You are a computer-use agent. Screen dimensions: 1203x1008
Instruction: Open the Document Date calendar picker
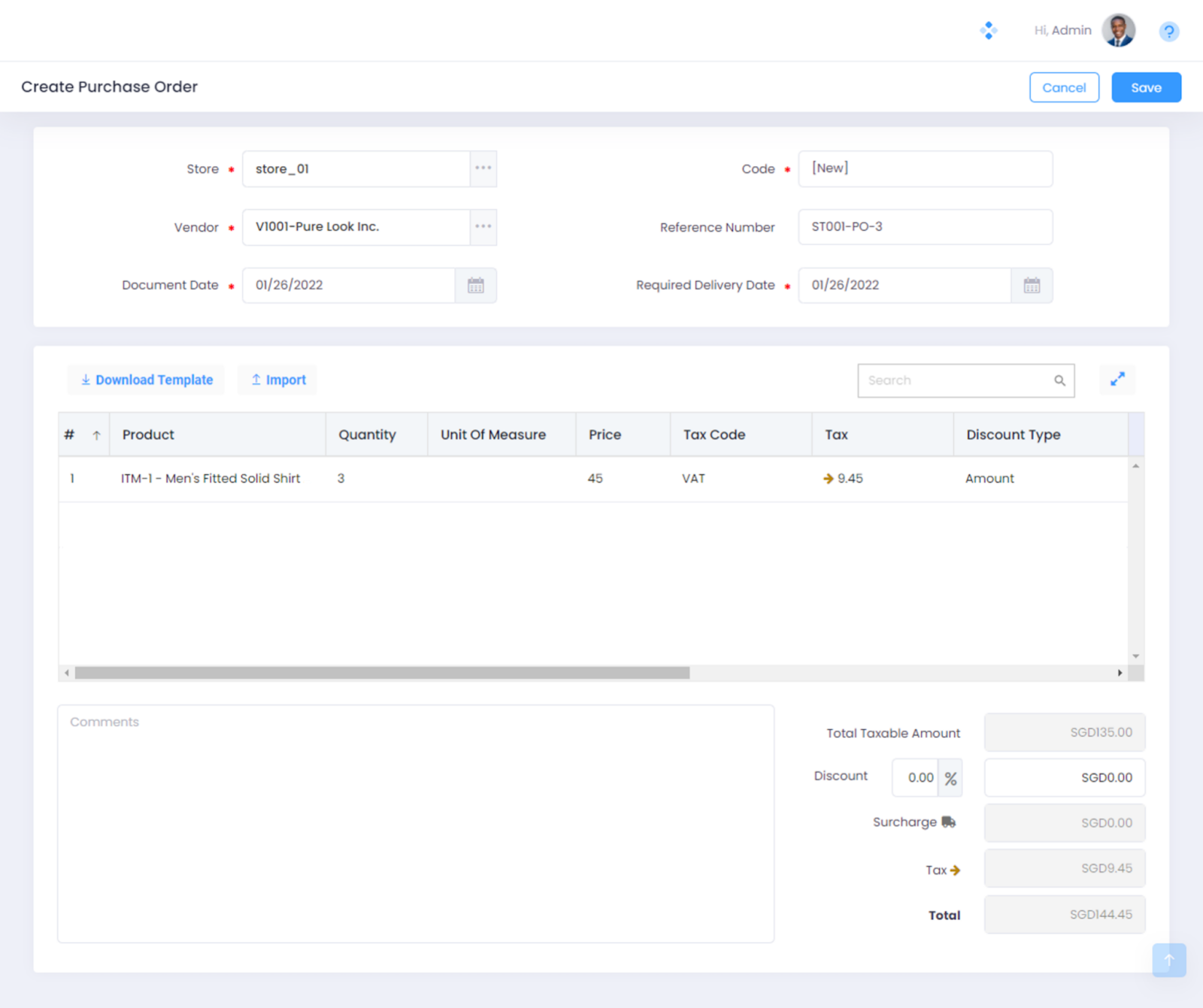476,286
